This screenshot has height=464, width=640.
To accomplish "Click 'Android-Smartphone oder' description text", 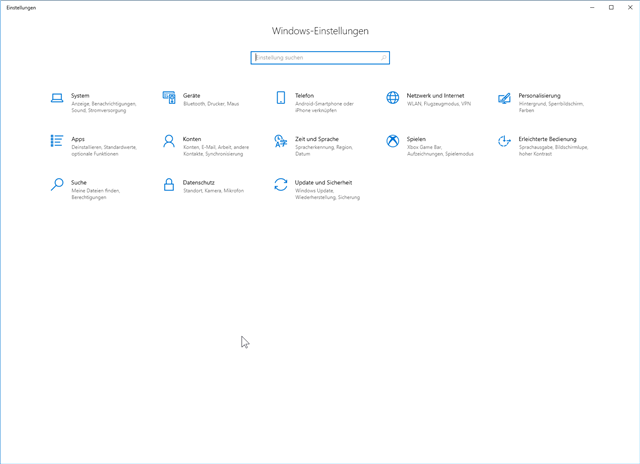I will click(324, 104).
